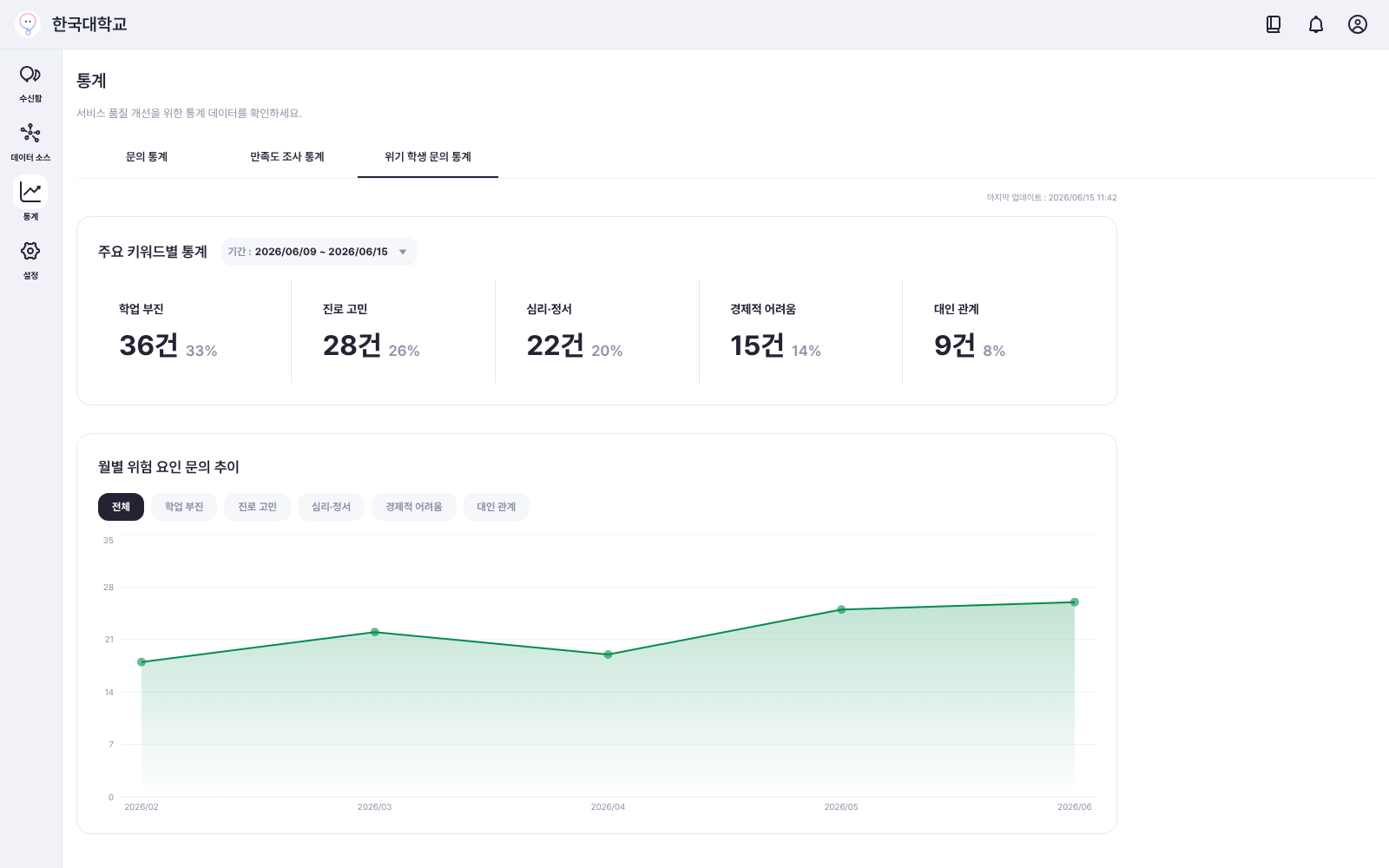Screen dimensions: 1389x868
Task: Switch to the 만족도 조사 통계 tab
Action: [x=287, y=157]
